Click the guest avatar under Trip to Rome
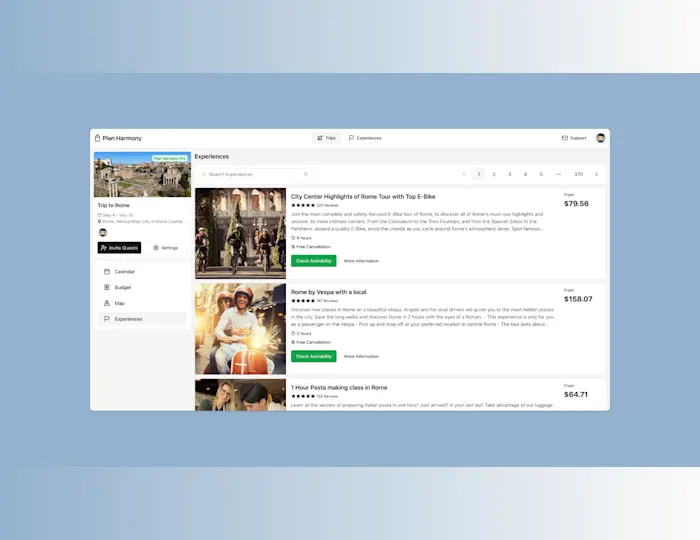 (x=103, y=233)
